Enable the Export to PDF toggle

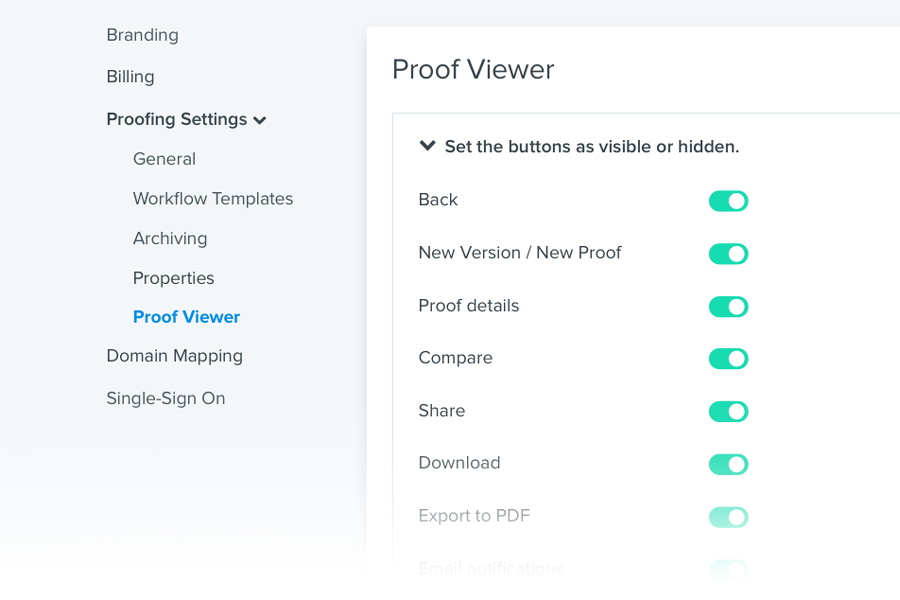click(x=728, y=517)
